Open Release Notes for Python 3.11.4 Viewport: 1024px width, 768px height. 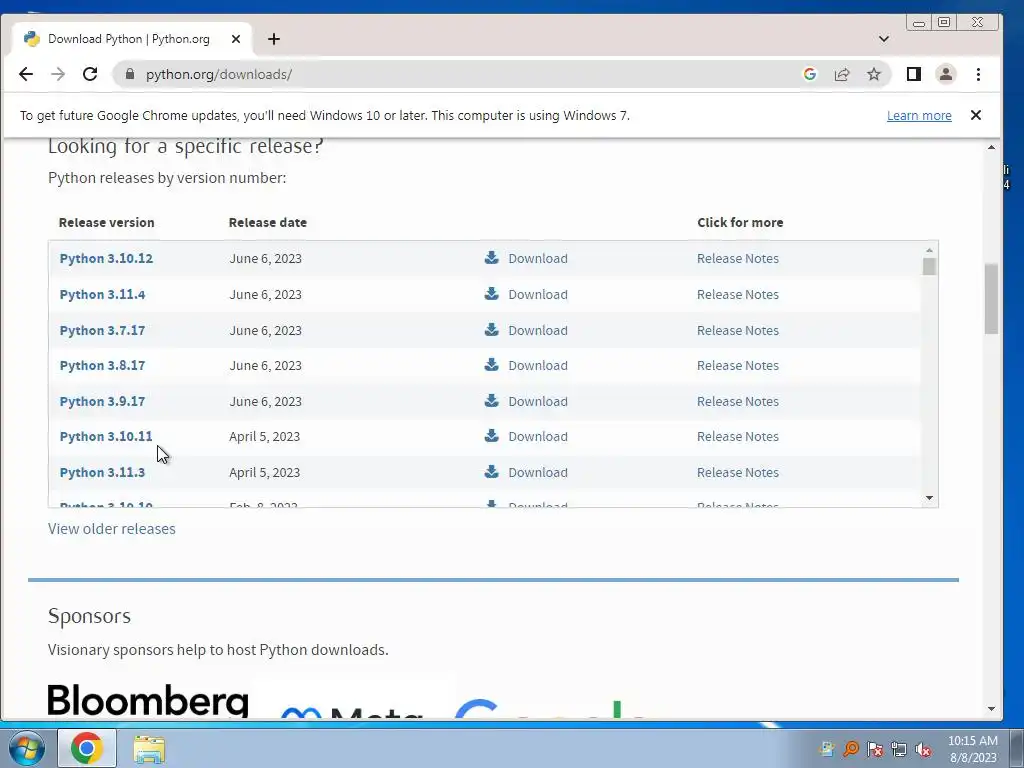click(737, 295)
